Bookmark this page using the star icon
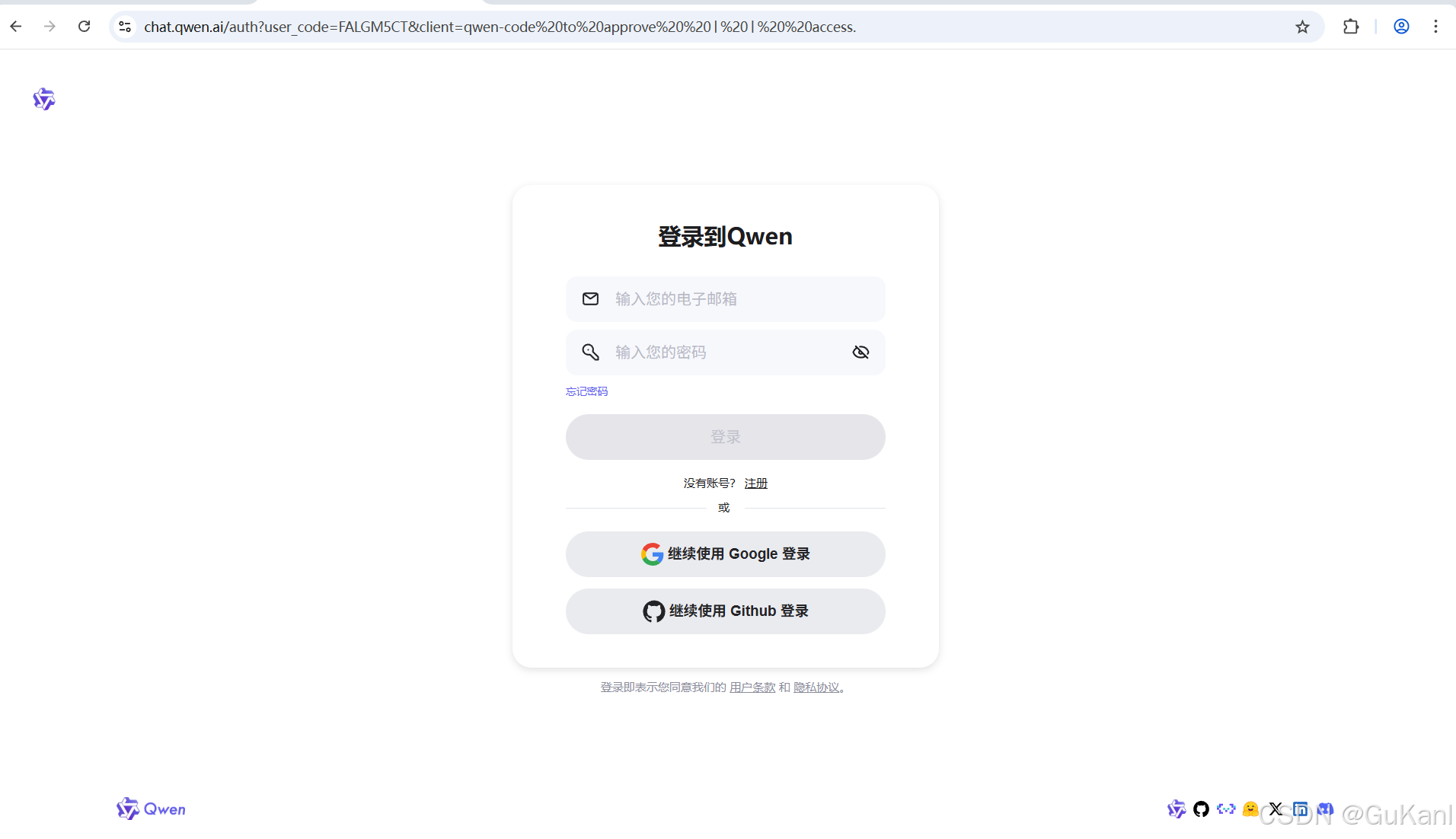Image resolution: width=1456 pixels, height=839 pixels. click(1301, 27)
